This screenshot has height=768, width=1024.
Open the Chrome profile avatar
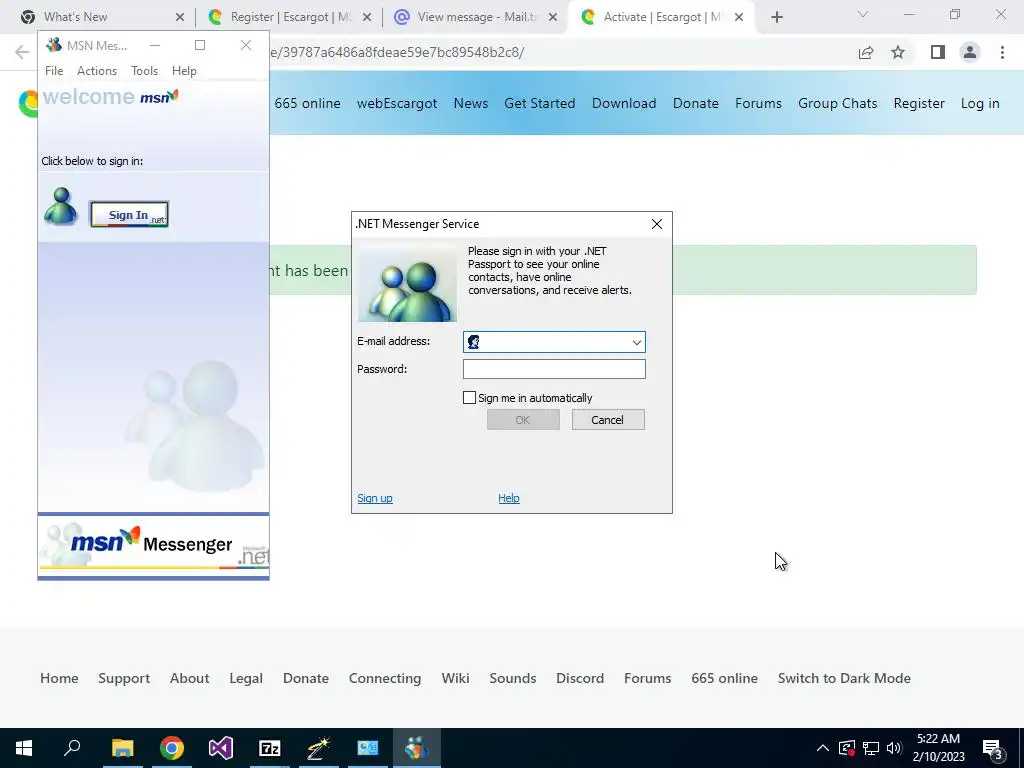pos(970,52)
